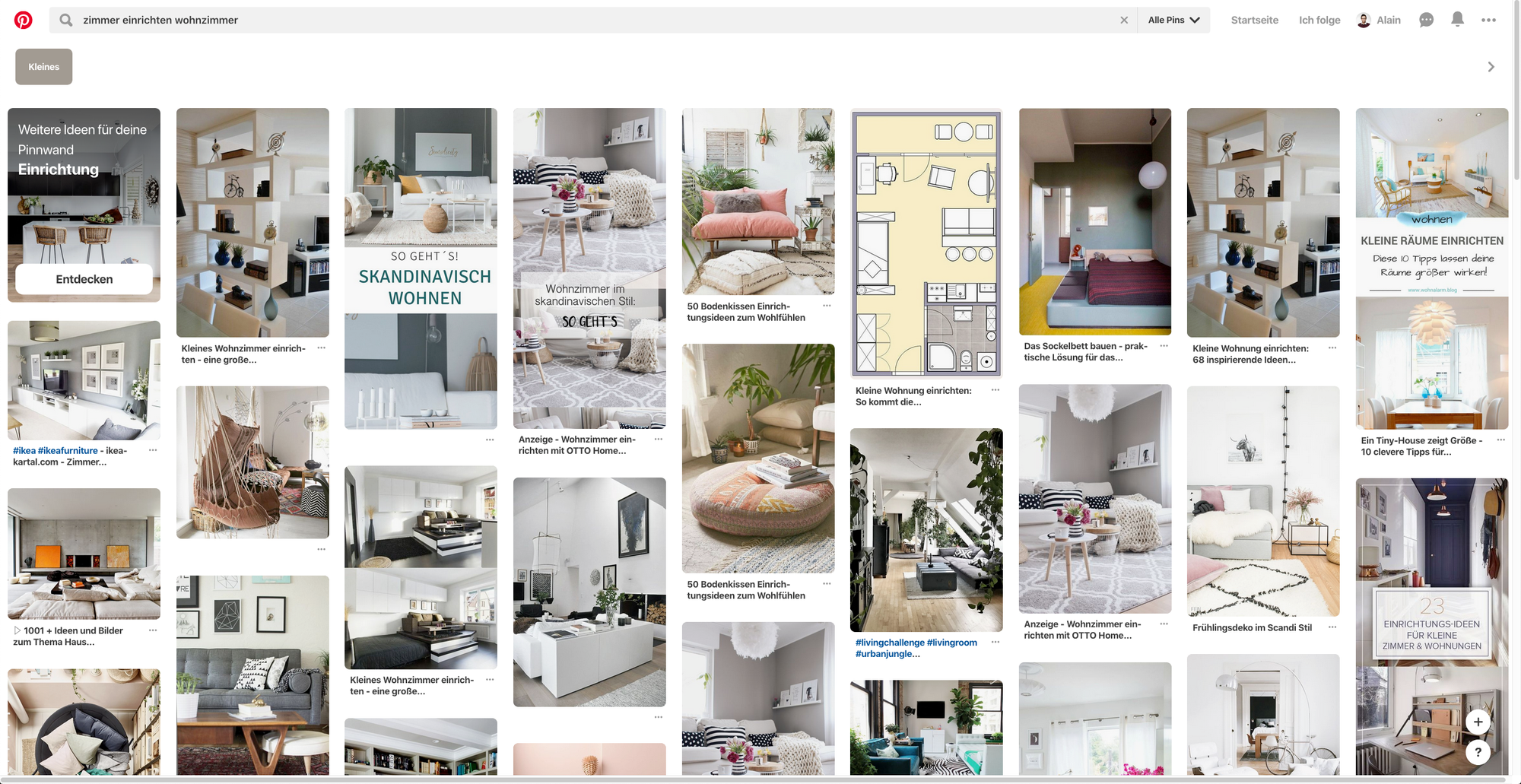The image size is (1521, 784).
Task: Open options for Das Sockelbett bauen pin
Action: (1164, 346)
